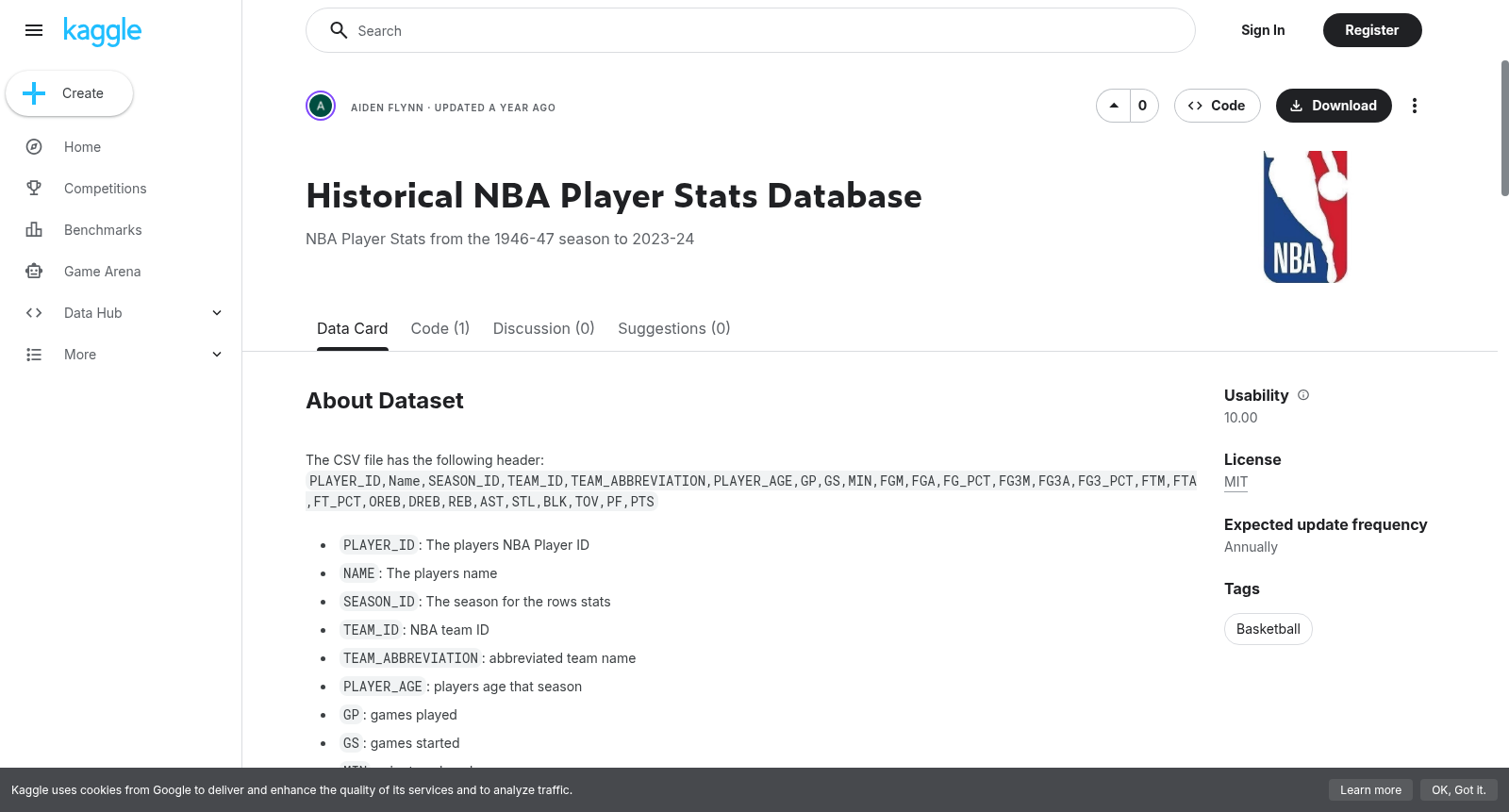The width and height of the screenshot is (1509, 812).
Task: Open the three-dot options menu
Action: click(x=1414, y=106)
